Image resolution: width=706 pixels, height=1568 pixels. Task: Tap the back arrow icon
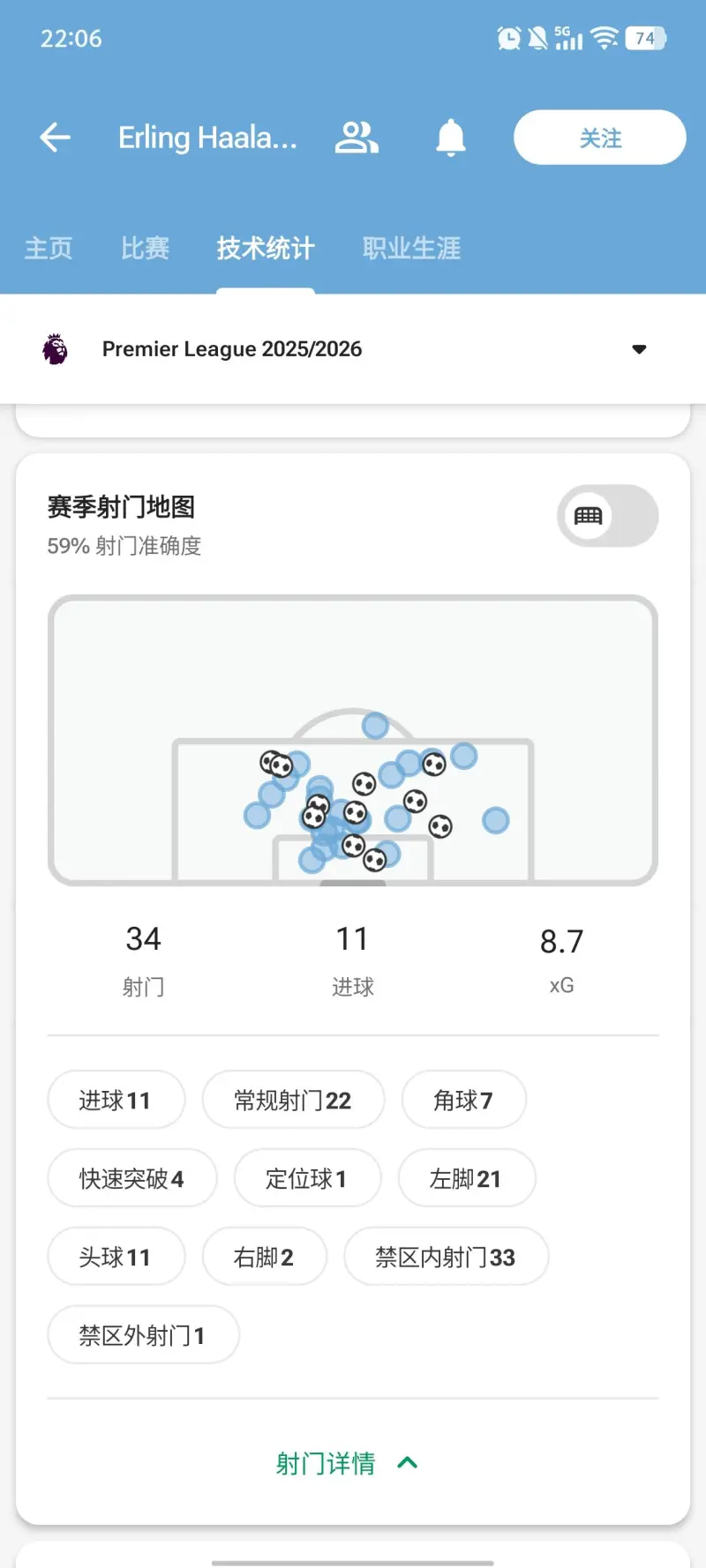pos(55,138)
